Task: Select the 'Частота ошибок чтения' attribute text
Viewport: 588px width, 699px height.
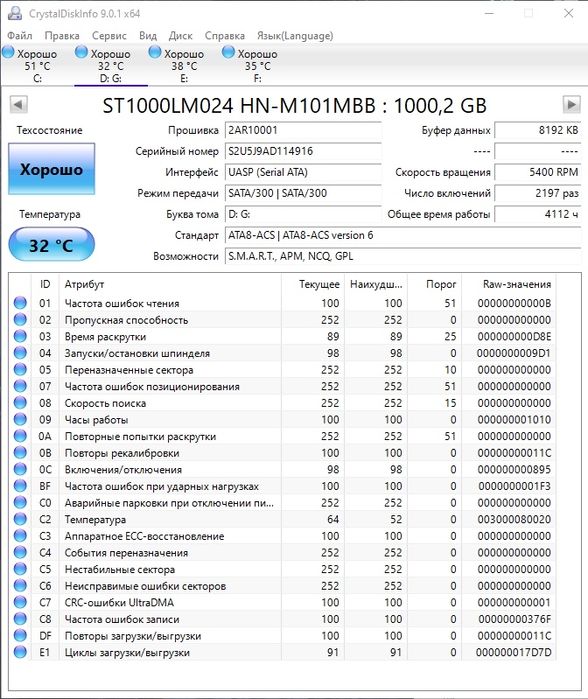Action: click(x=122, y=304)
